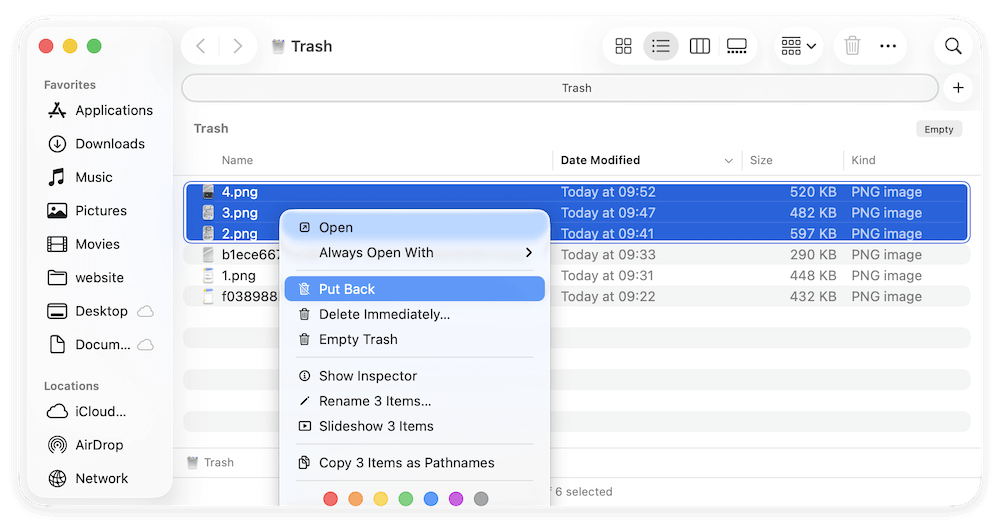This screenshot has height=525, width=1000.
Task: Select the 1.png file row
Action: tap(577, 276)
